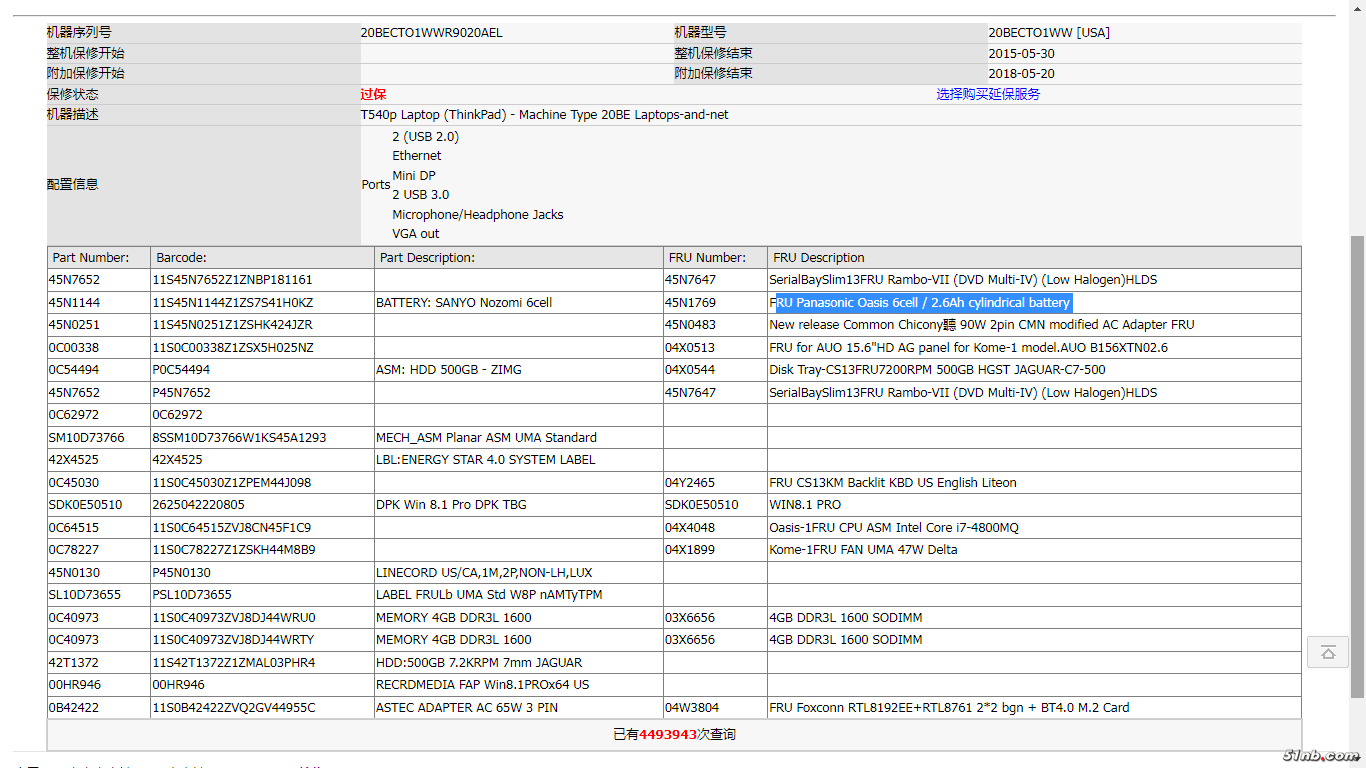1366x768 pixels.
Task: Click the query count 4493943
Action: 667,735
